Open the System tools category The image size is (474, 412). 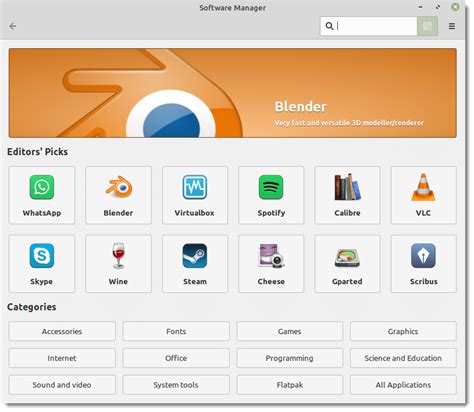click(x=176, y=385)
